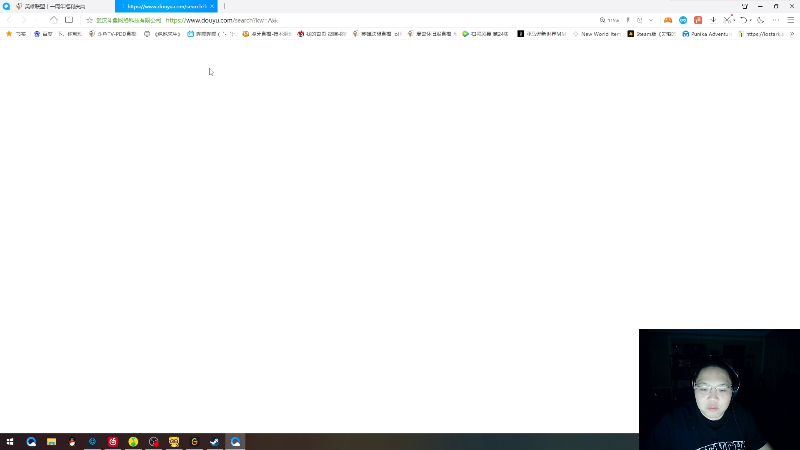The image size is (800, 450).
Task: Open the orange-icon bookmark
Action: (x=267, y=34)
